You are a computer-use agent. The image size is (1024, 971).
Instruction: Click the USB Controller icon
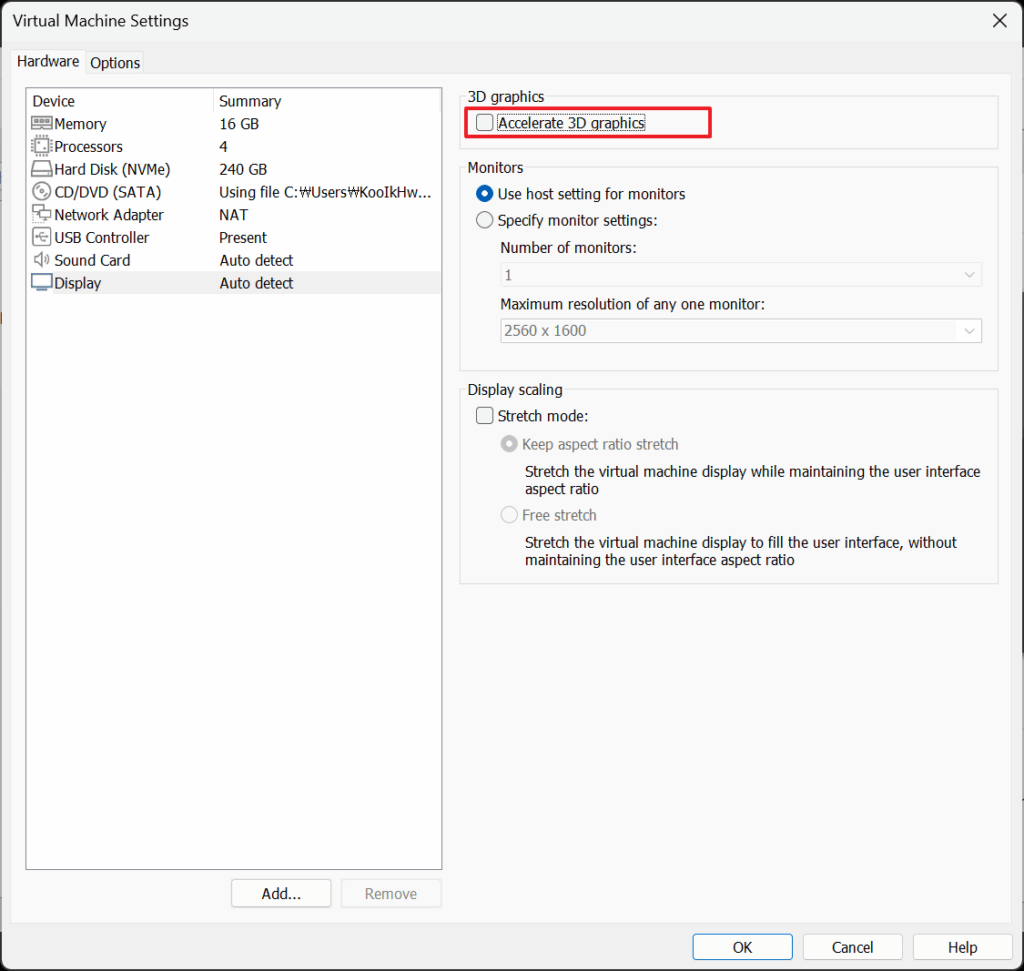[42, 238]
